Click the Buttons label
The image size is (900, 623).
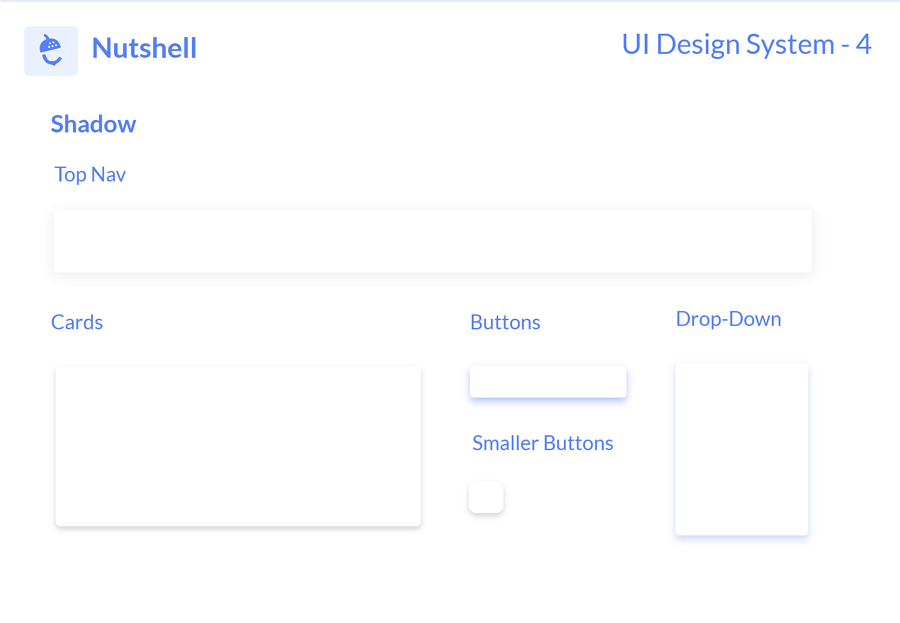coord(505,322)
